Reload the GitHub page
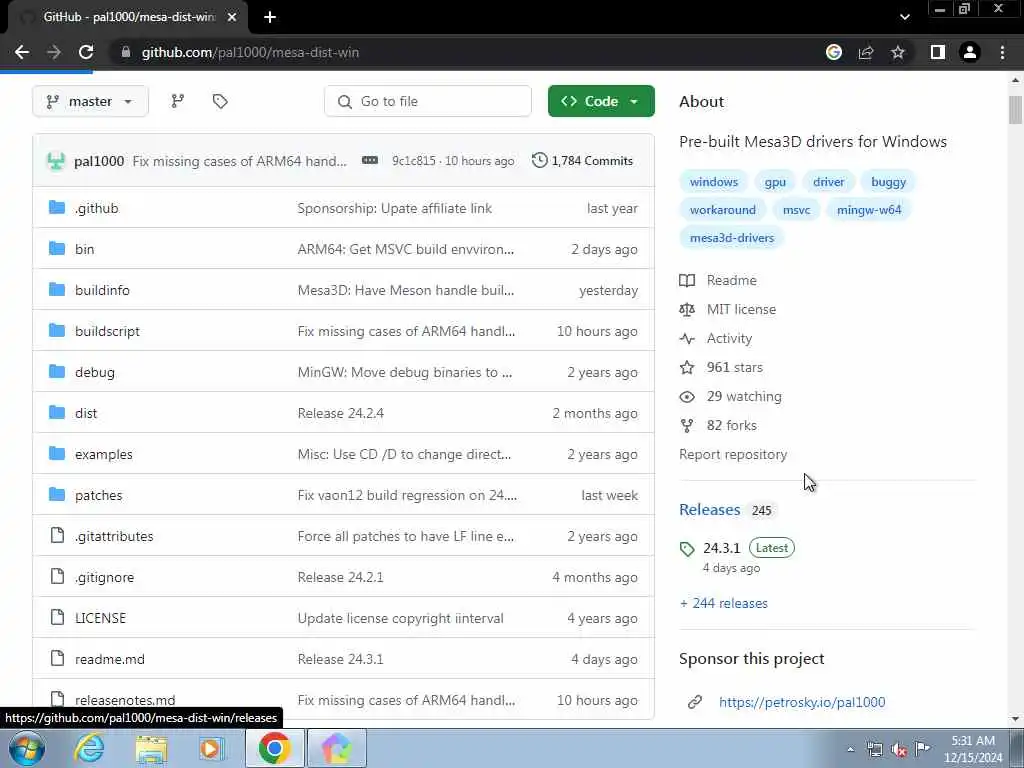This screenshot has height=768, width=1024. point(86,52)
